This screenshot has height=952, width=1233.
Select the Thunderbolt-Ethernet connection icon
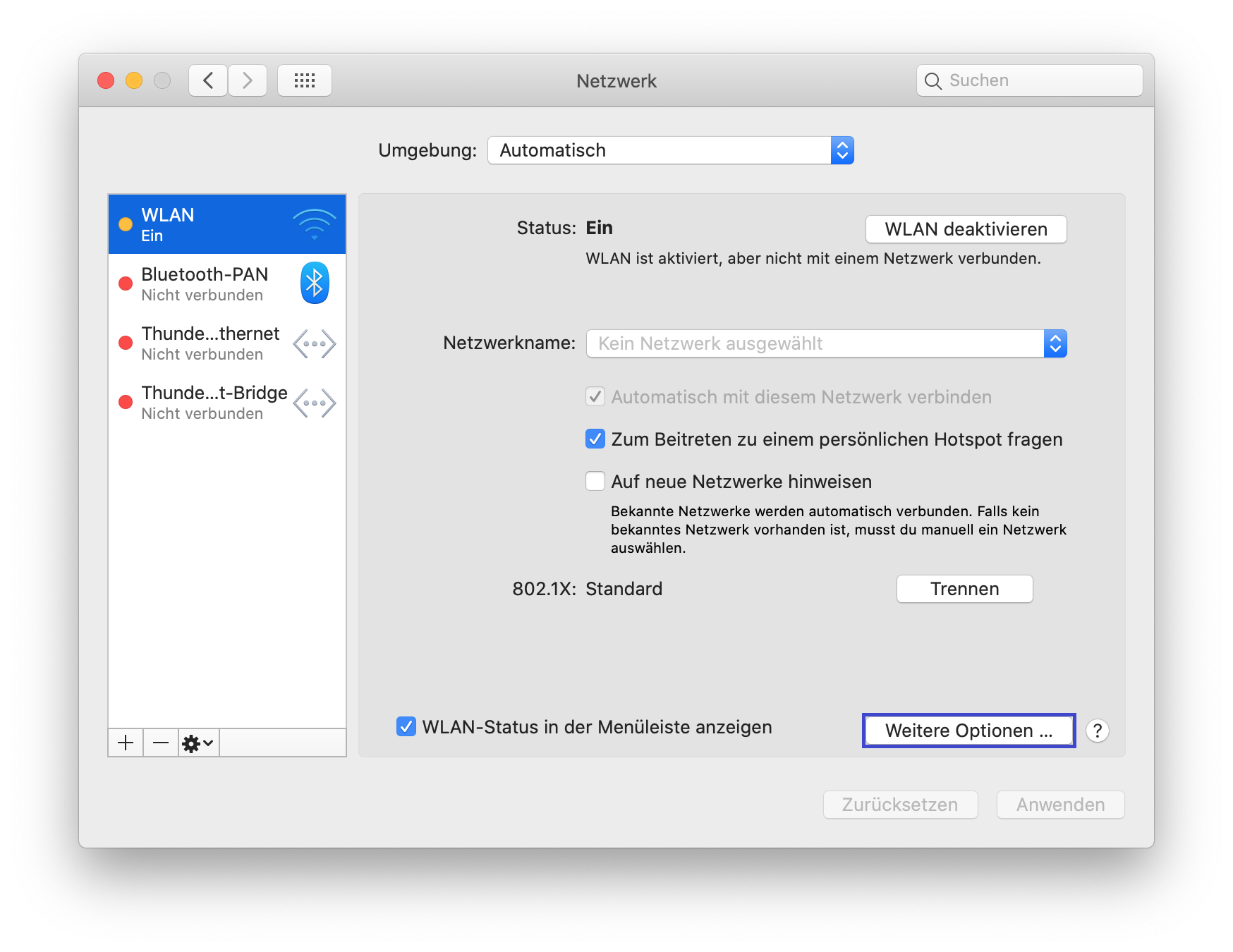coord(315,343)
